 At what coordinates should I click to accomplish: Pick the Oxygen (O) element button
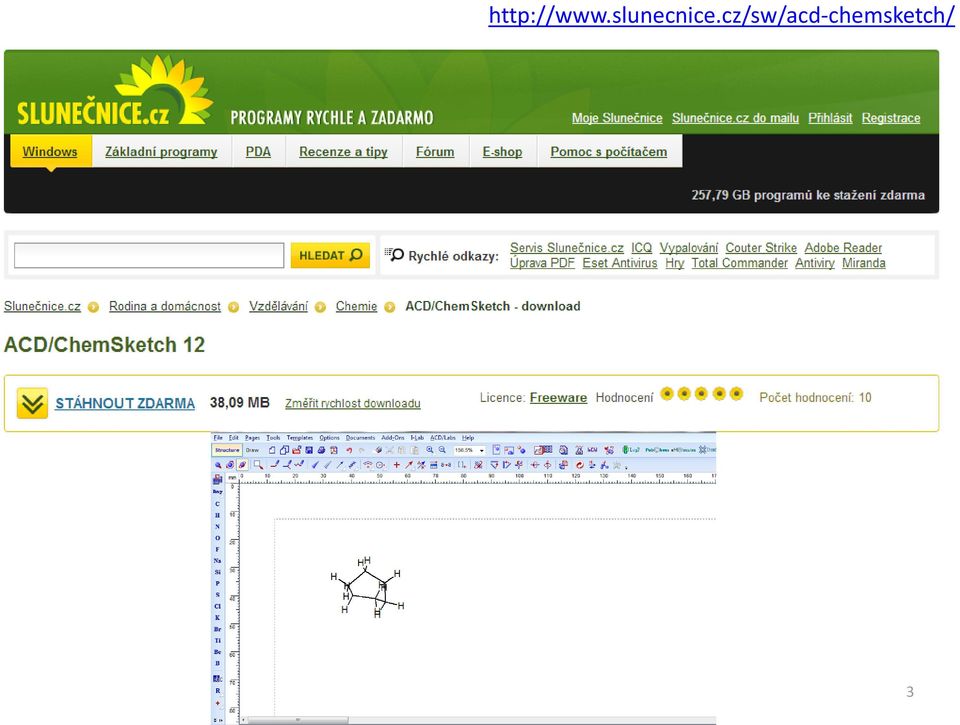(x=217, y=538)
